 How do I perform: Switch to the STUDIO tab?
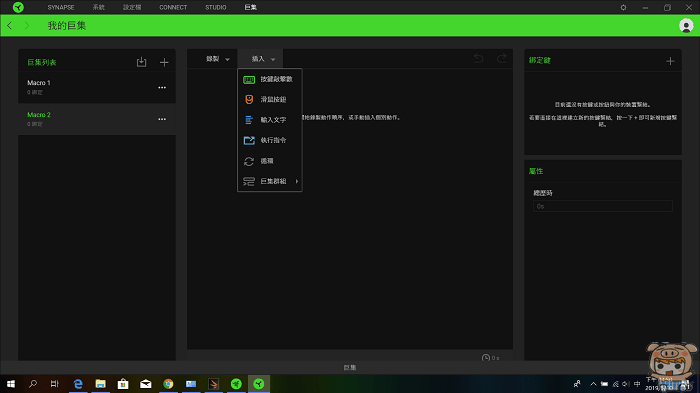click(x=216, y=8)
